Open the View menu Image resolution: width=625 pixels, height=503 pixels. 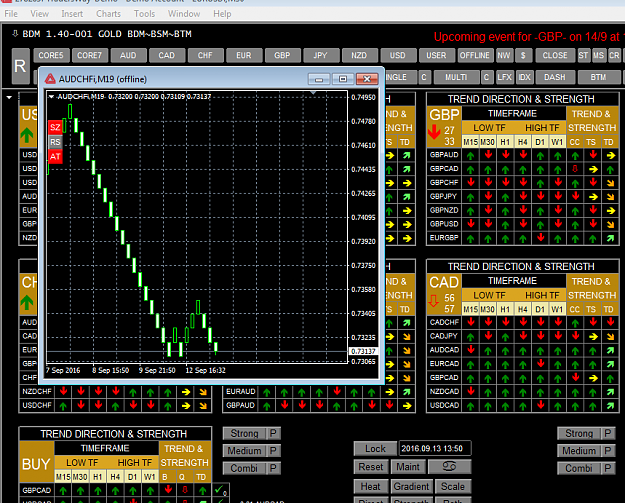(39, 14)
